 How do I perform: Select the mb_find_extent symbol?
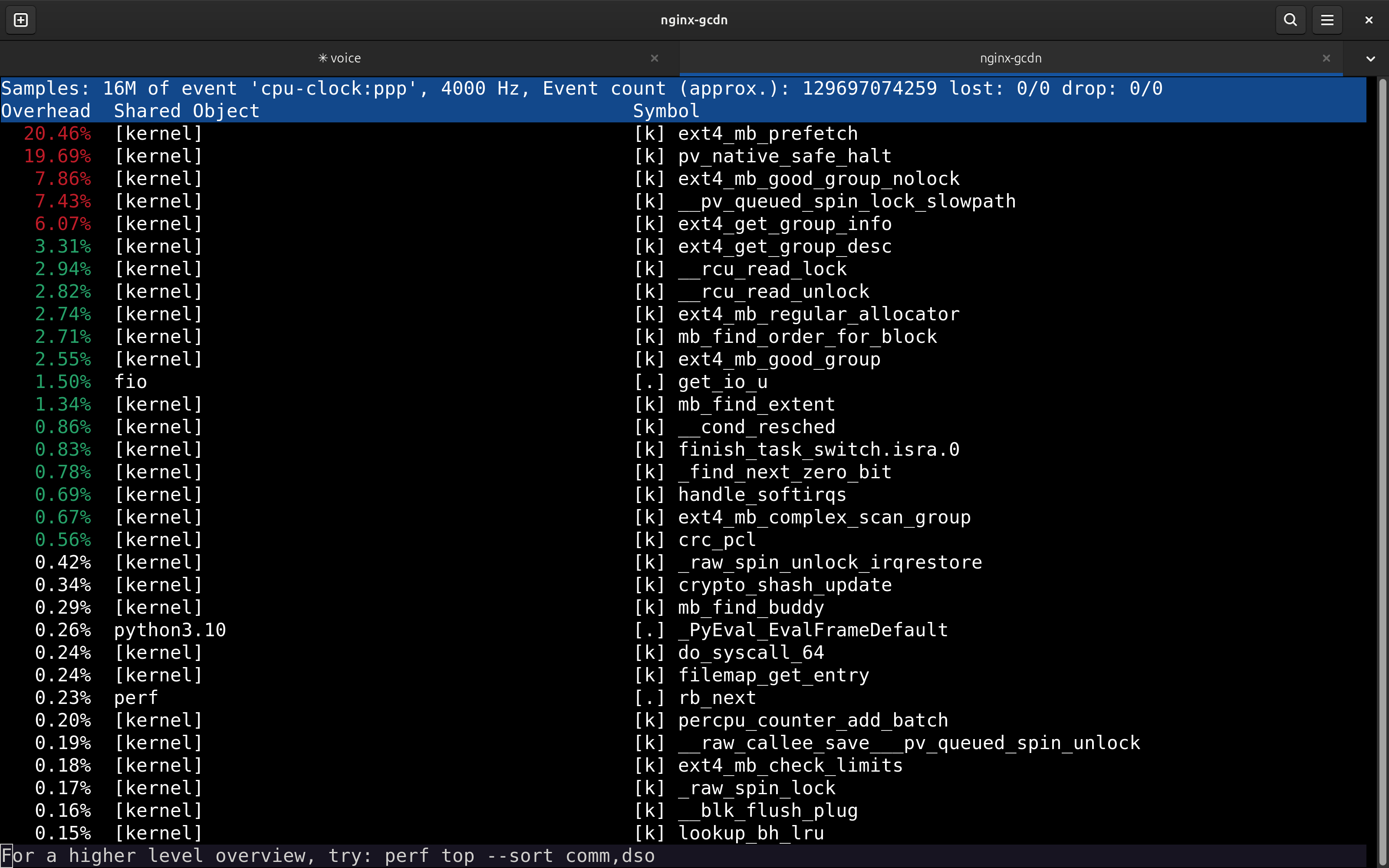[x=757, y=404]
